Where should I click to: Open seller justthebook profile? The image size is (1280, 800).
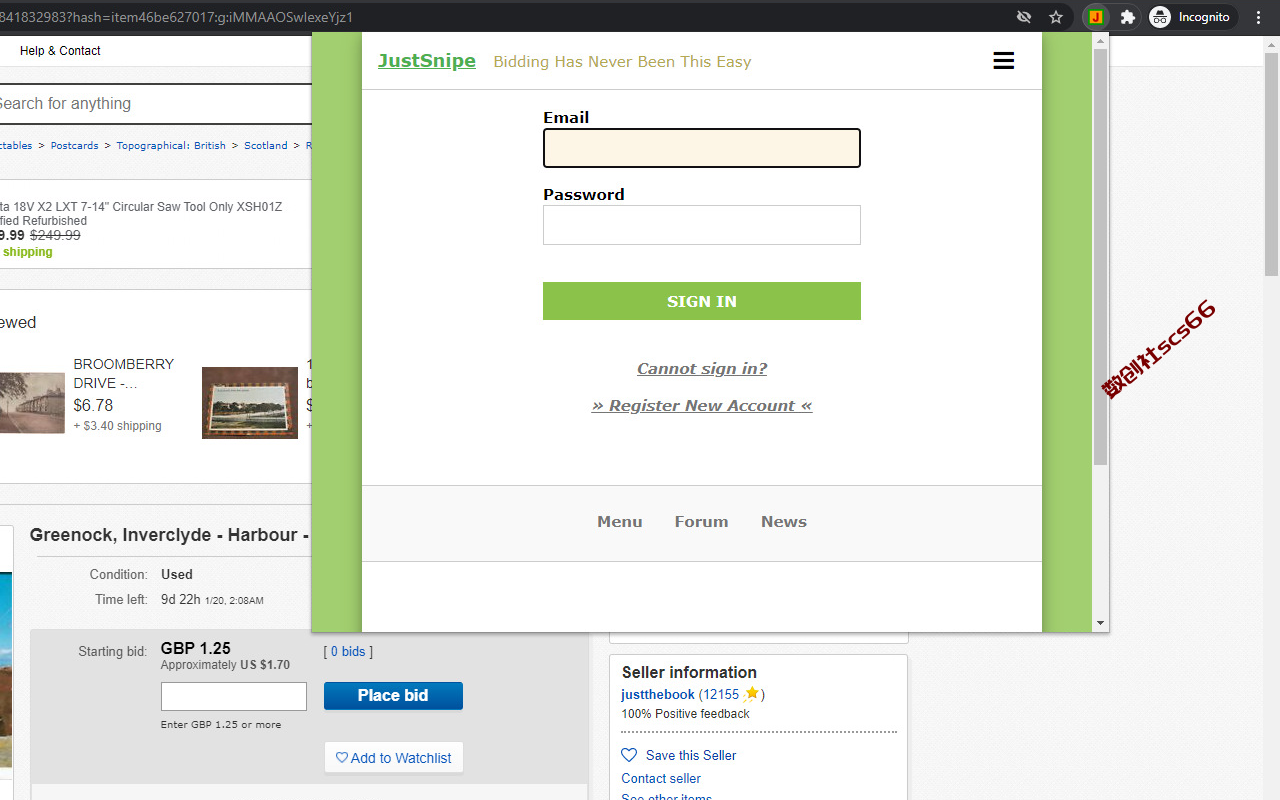[x=658, y=694]
